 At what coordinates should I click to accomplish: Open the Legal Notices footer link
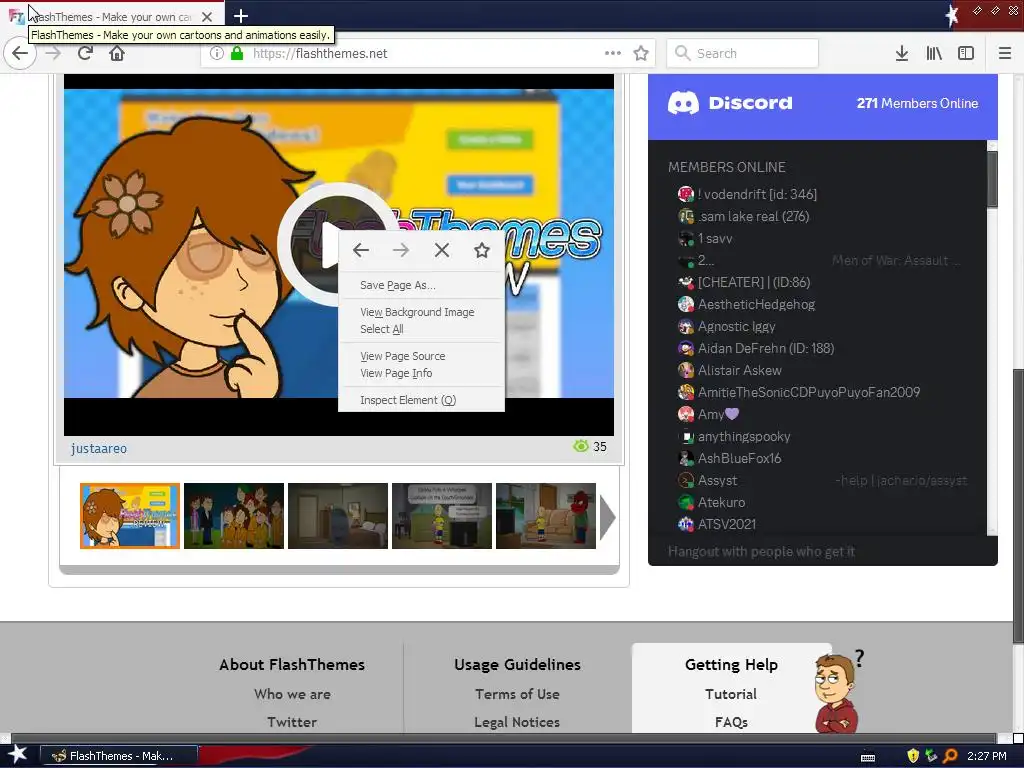tap(517, 722)
